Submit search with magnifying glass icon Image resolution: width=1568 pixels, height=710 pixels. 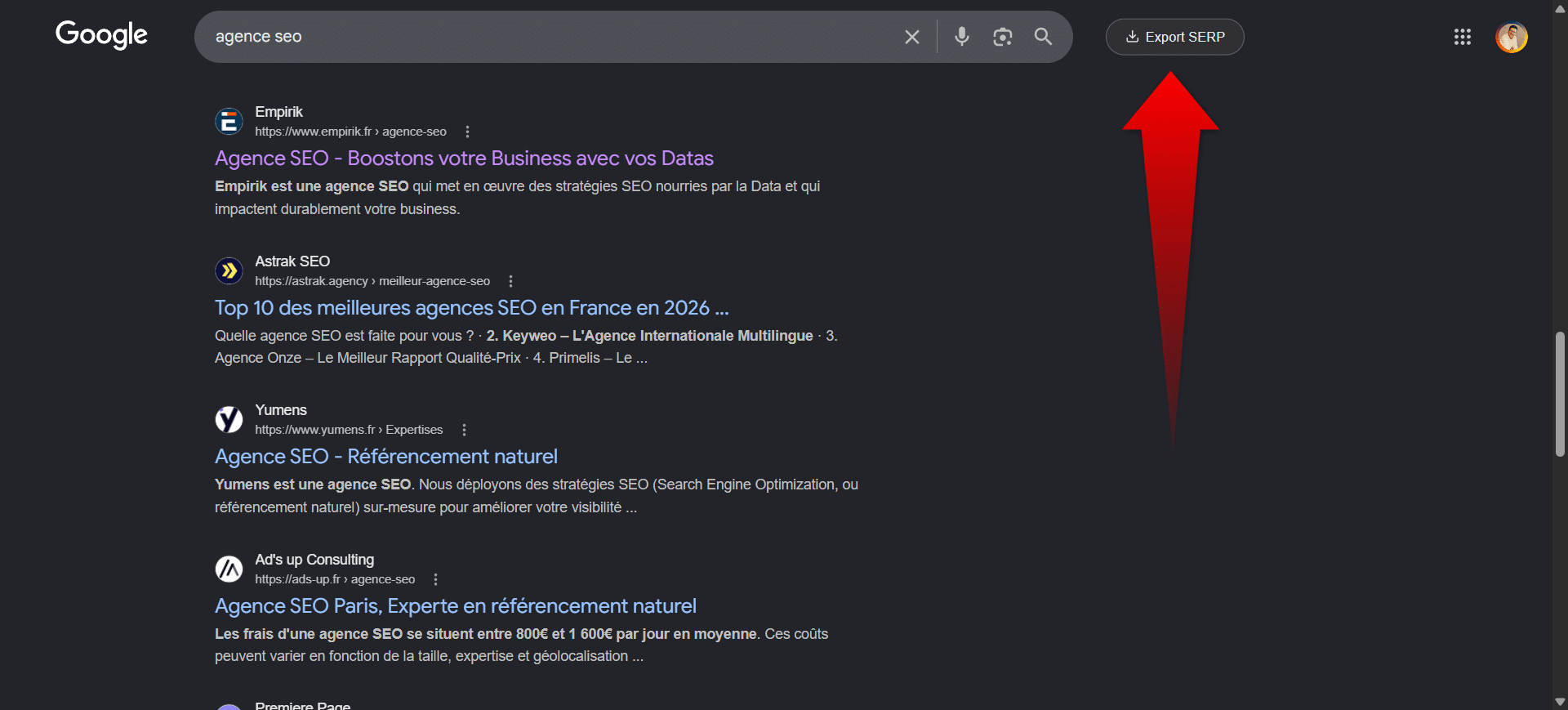1043,37
